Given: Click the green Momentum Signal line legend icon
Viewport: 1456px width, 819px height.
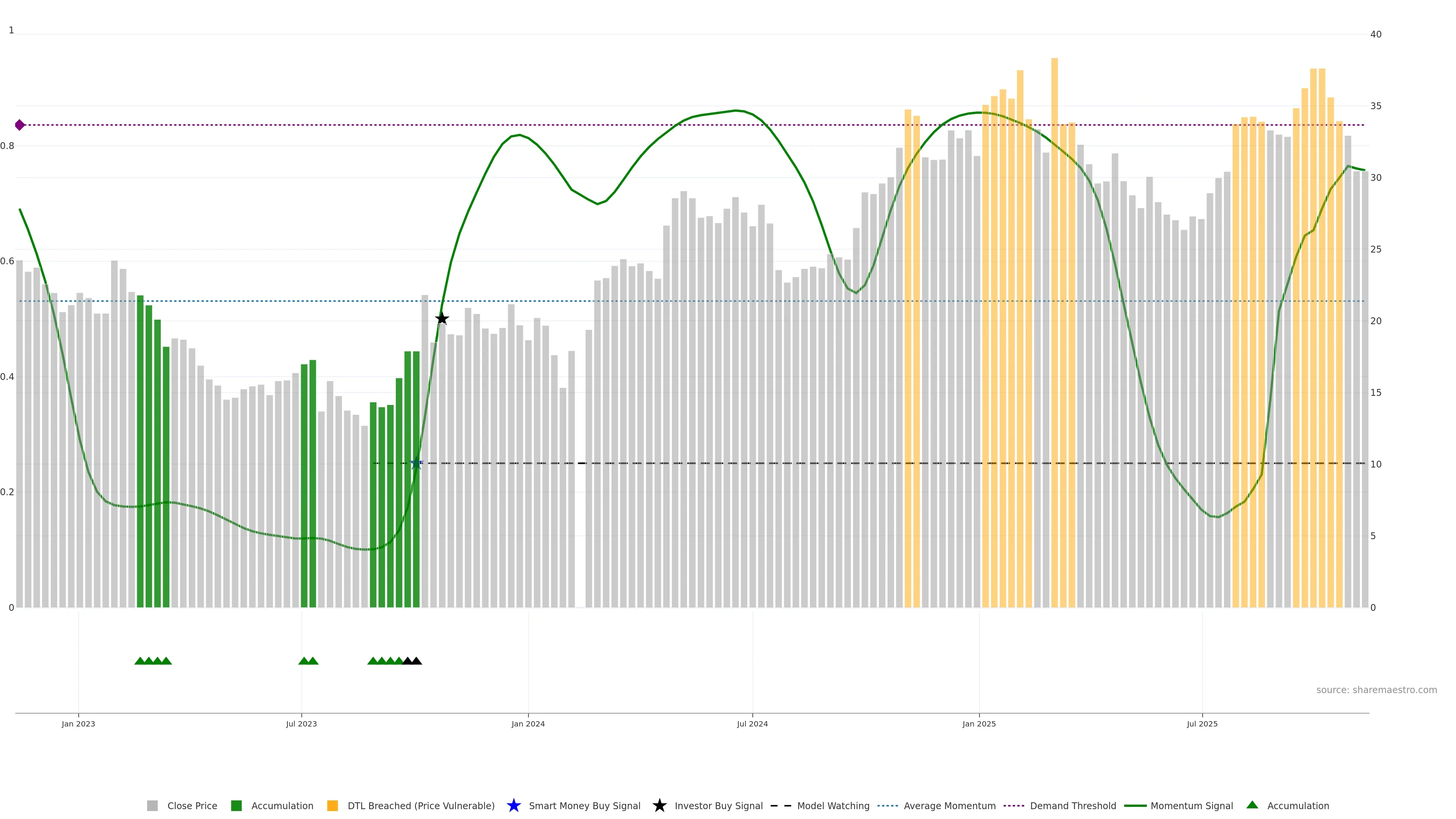Looking at the screenshot, I should 1135,805.
